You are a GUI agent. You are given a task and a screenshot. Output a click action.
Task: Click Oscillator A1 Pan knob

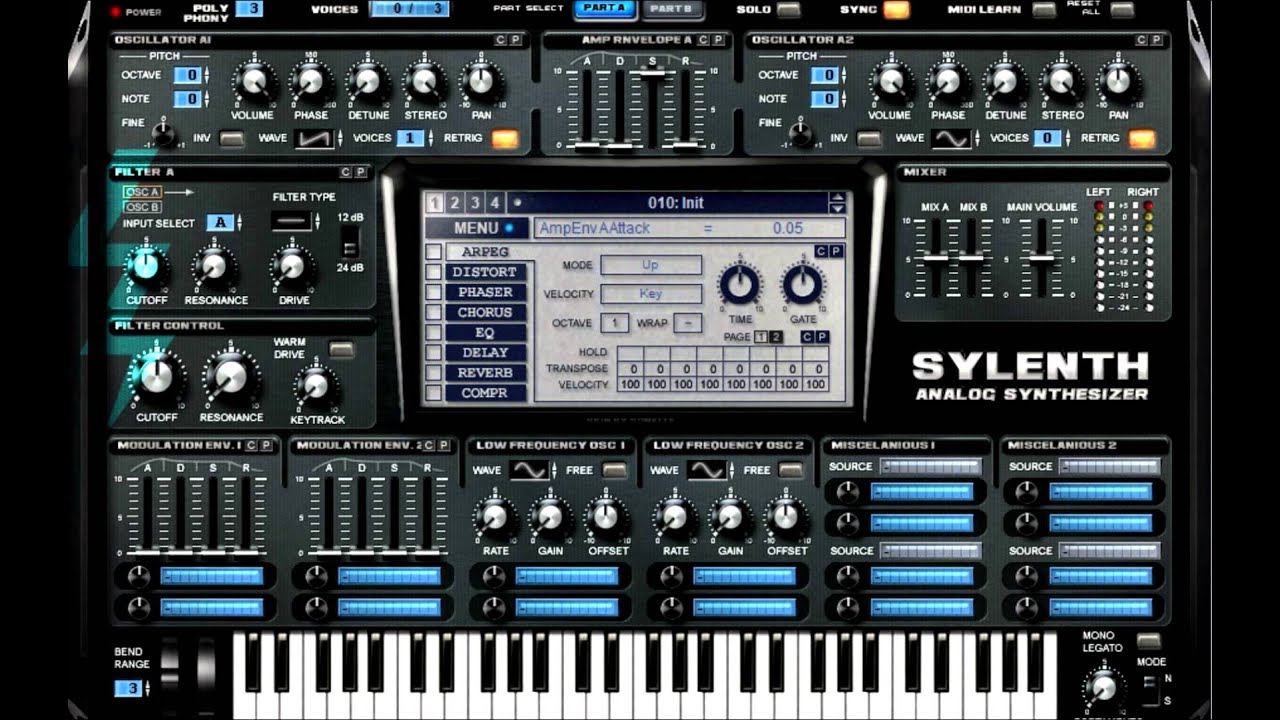click(x=481, y=81)
